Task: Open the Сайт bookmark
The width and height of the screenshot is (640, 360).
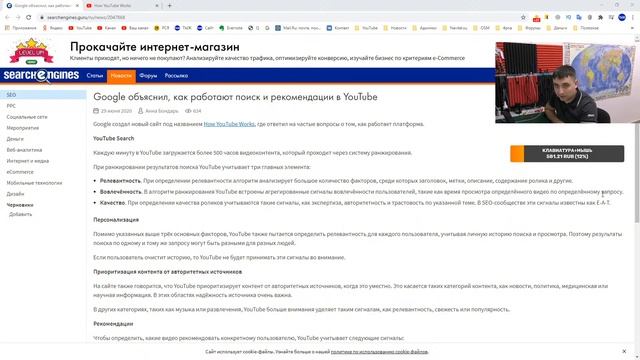Action: [x=205, y=28]
